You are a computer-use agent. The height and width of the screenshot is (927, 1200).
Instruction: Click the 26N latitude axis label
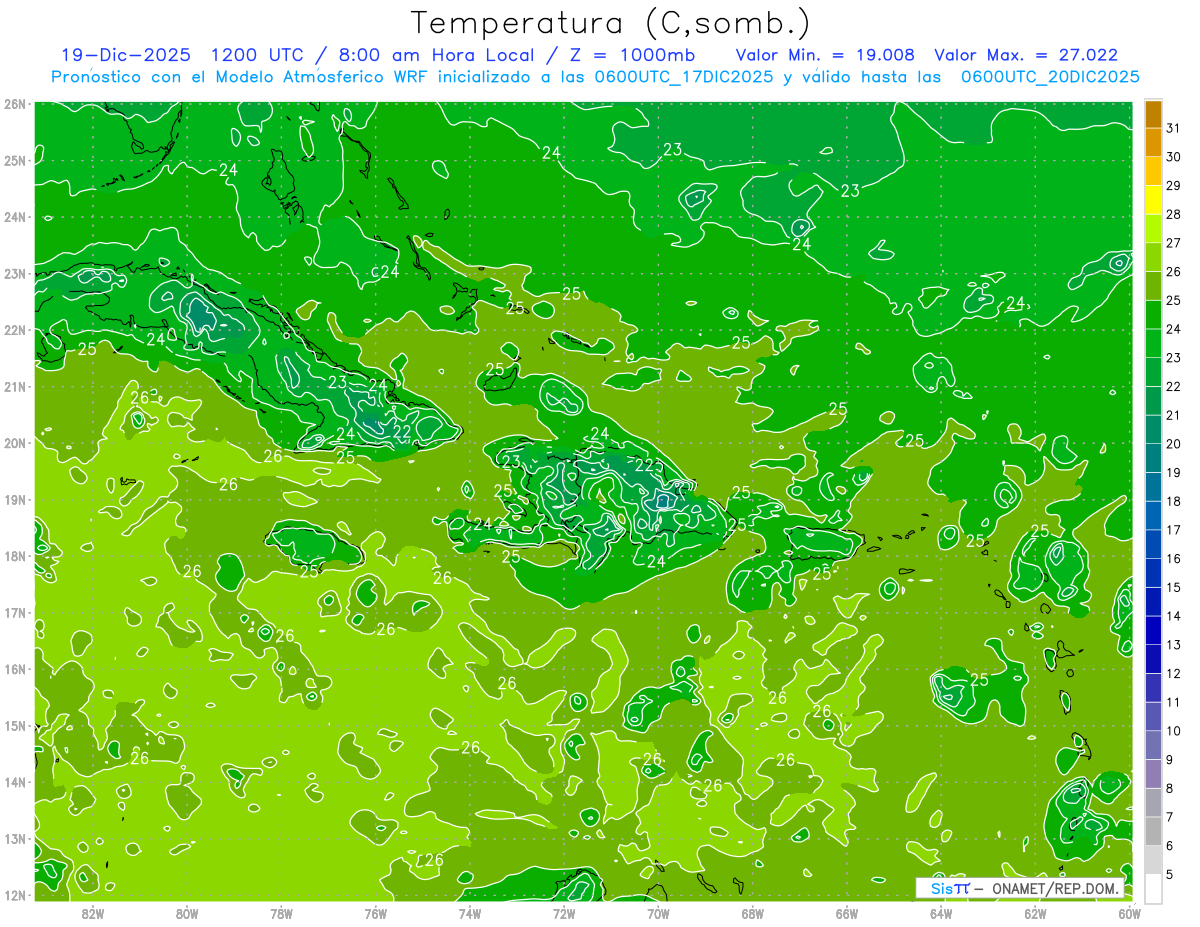tap(15, 104)
